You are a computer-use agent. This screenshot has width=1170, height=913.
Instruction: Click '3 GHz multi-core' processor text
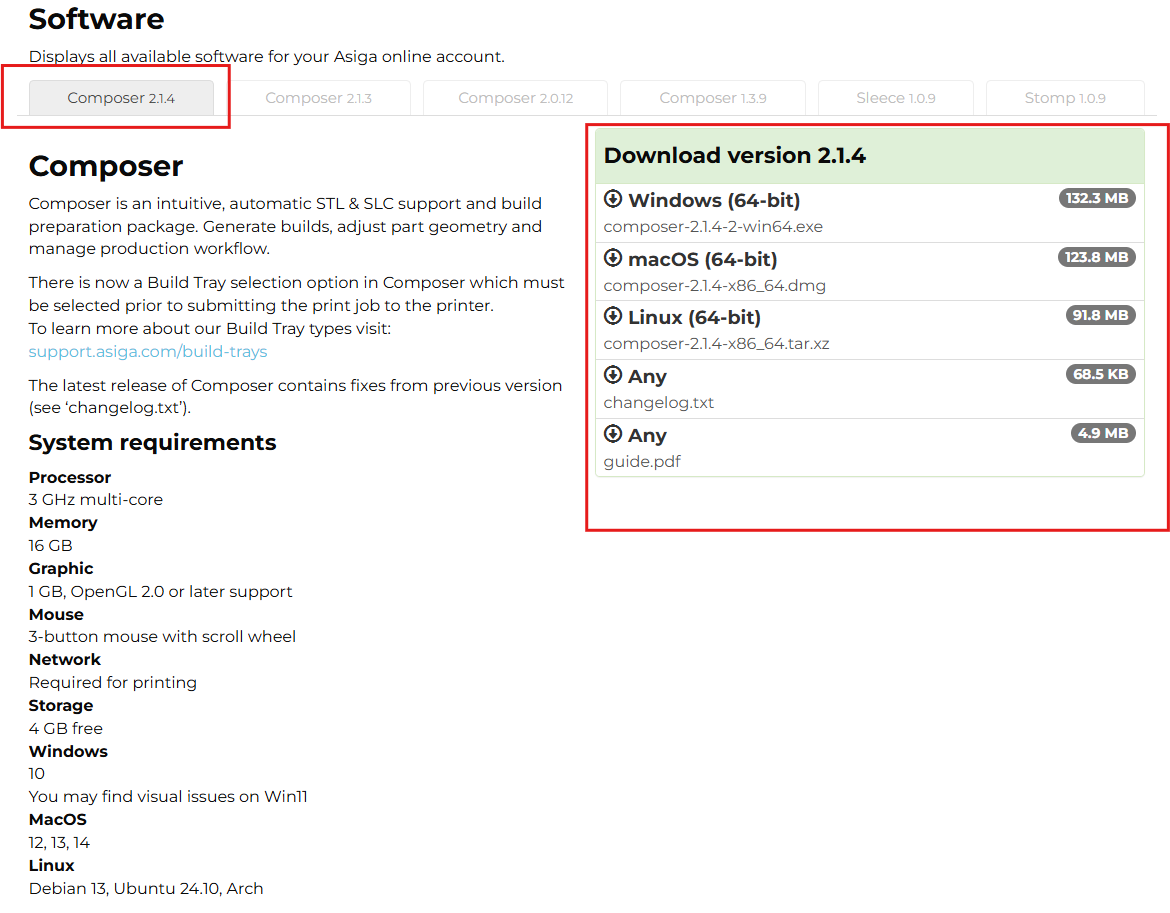point(96,500)
